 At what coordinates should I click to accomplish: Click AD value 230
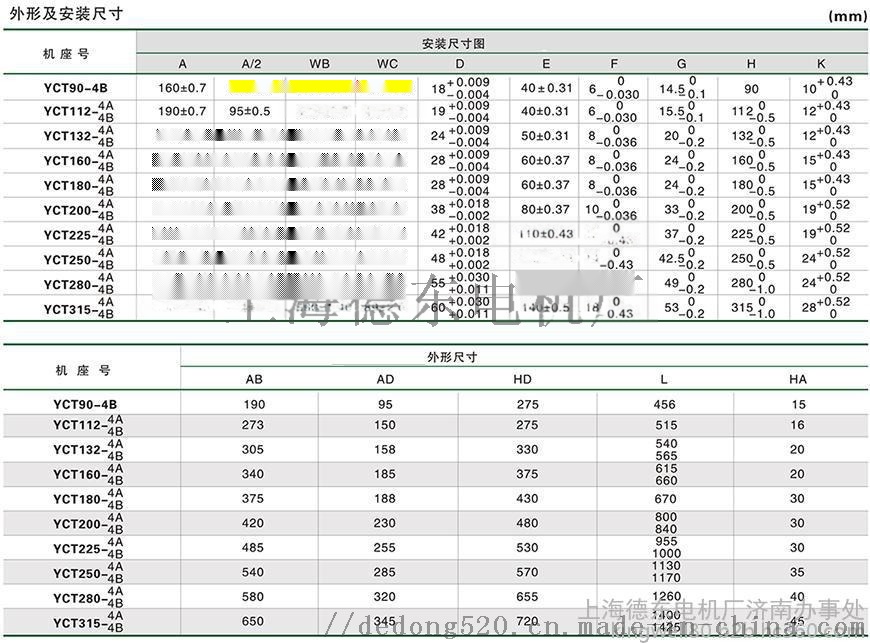pyautogui.click(x=385, y=523)
